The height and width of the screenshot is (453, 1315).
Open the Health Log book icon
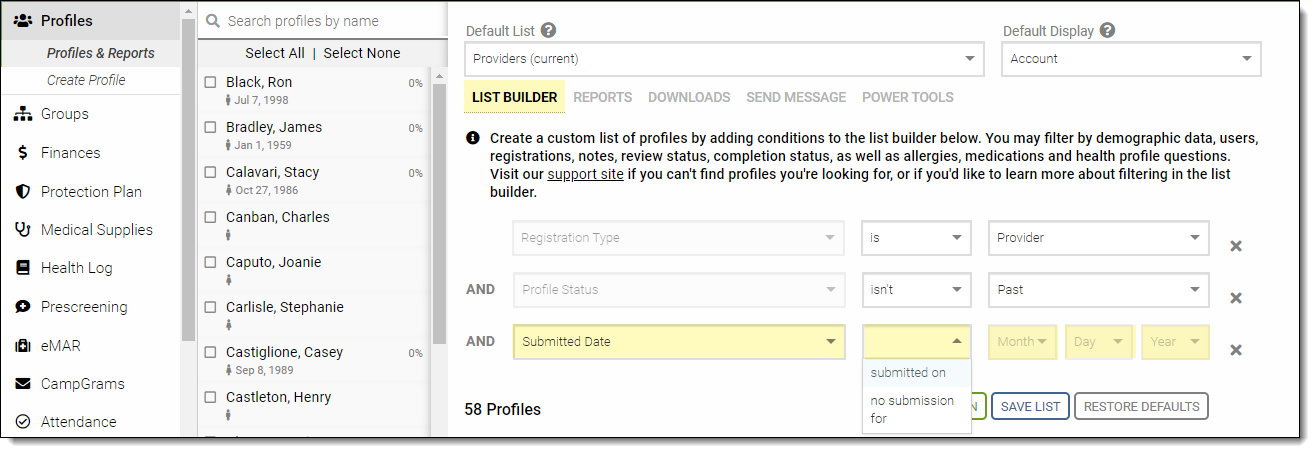click(x=22, y=268)
